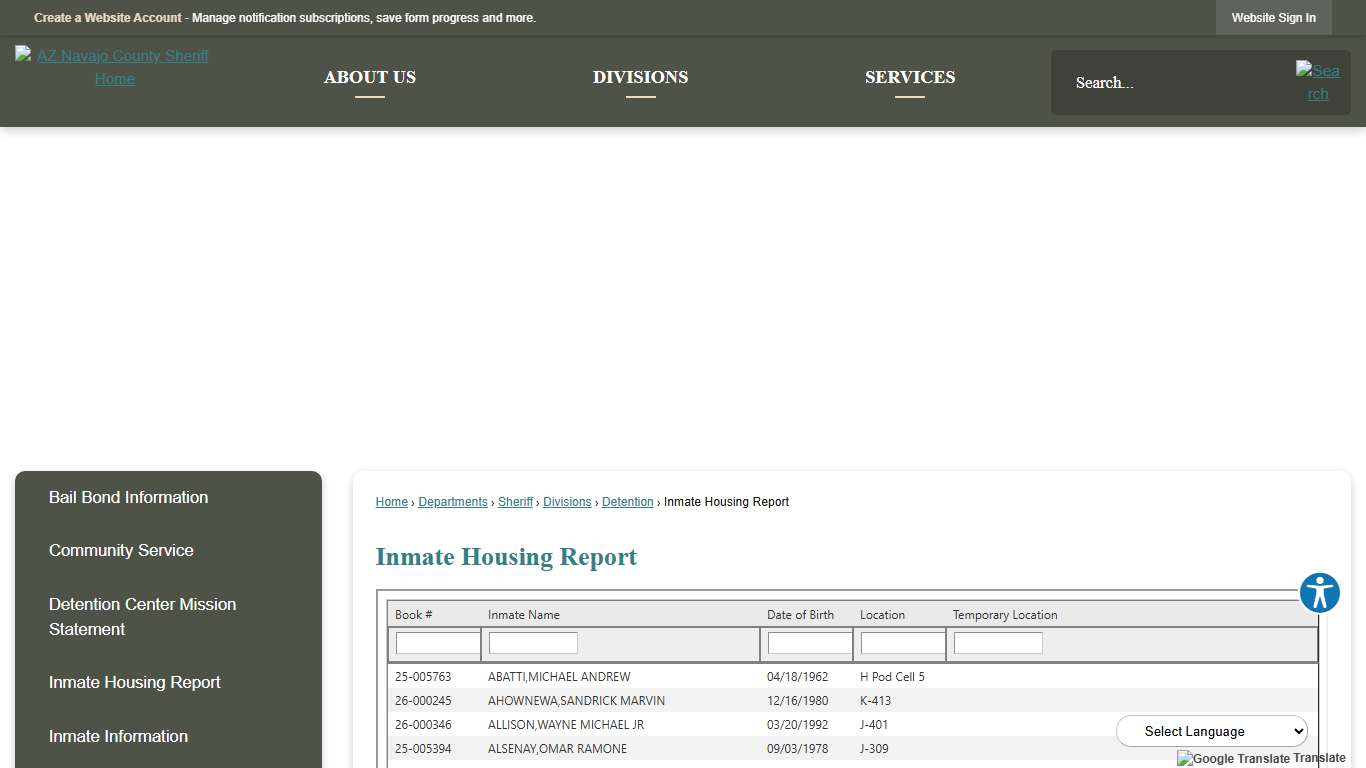Click the Inmate Name filter box
The height and width of the screenshot is (768, 1366).
[532, 642]
